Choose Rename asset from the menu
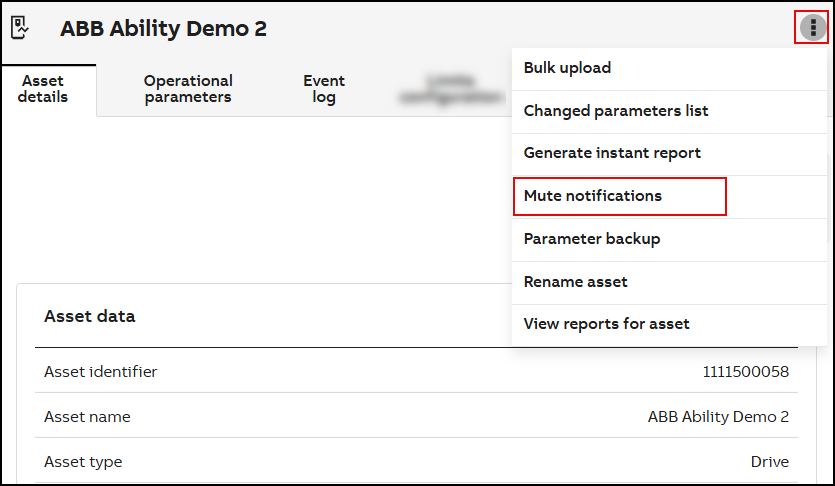 pyautogui.click(x=575, y=282)
